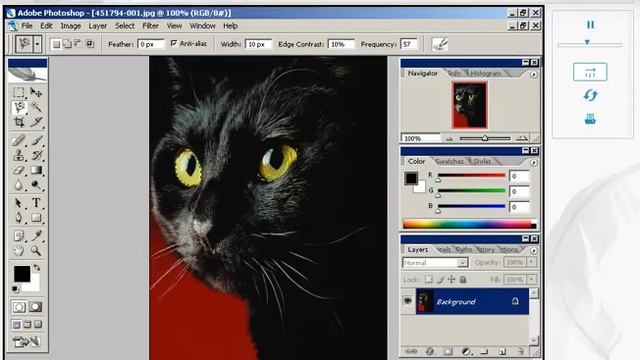
Task: Select the Healing Brush tool
Action: pyautogui.click(x=18, y=141)
